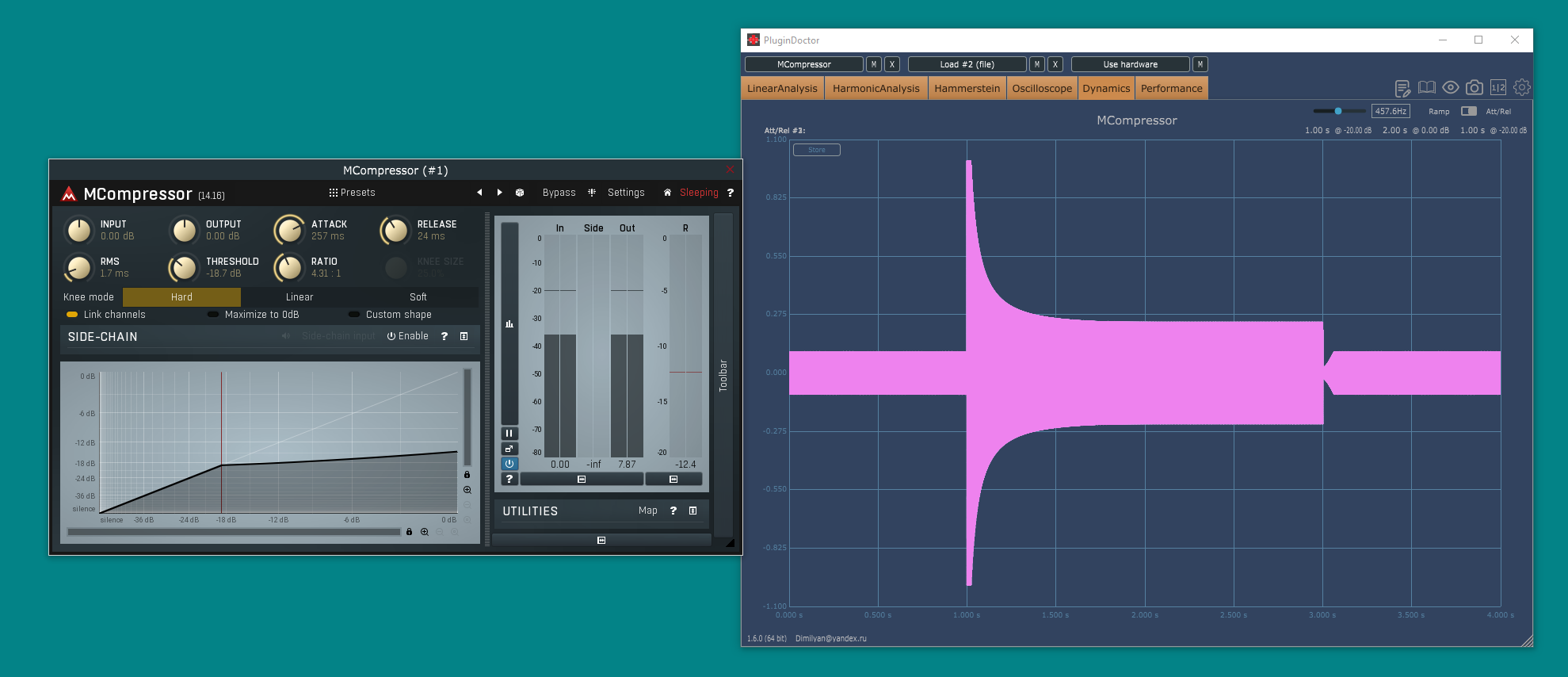
Task: Expand the Utilities panel
Action: click(x=693, y=511)
